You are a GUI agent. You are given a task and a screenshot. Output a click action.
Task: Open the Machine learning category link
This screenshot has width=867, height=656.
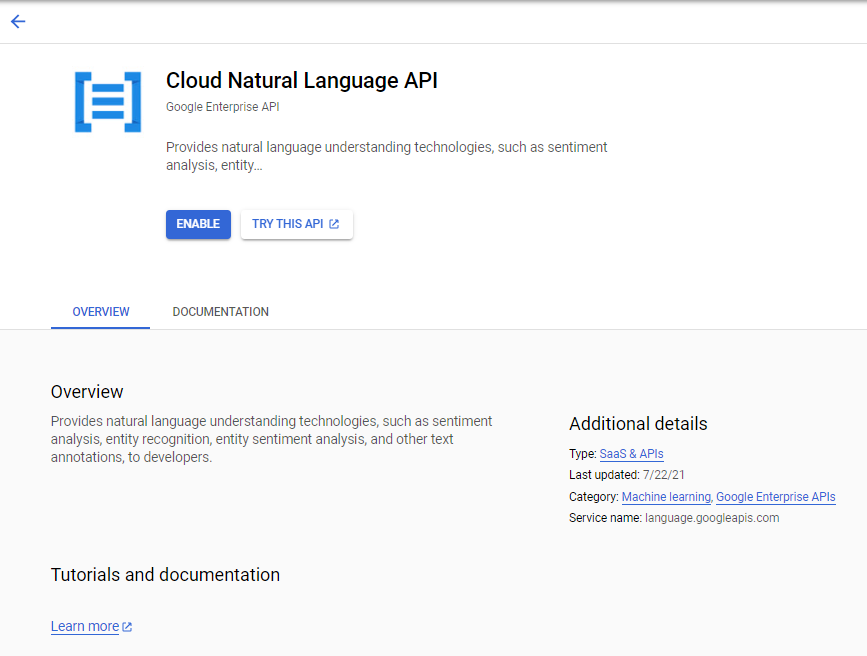pos(666,496)
